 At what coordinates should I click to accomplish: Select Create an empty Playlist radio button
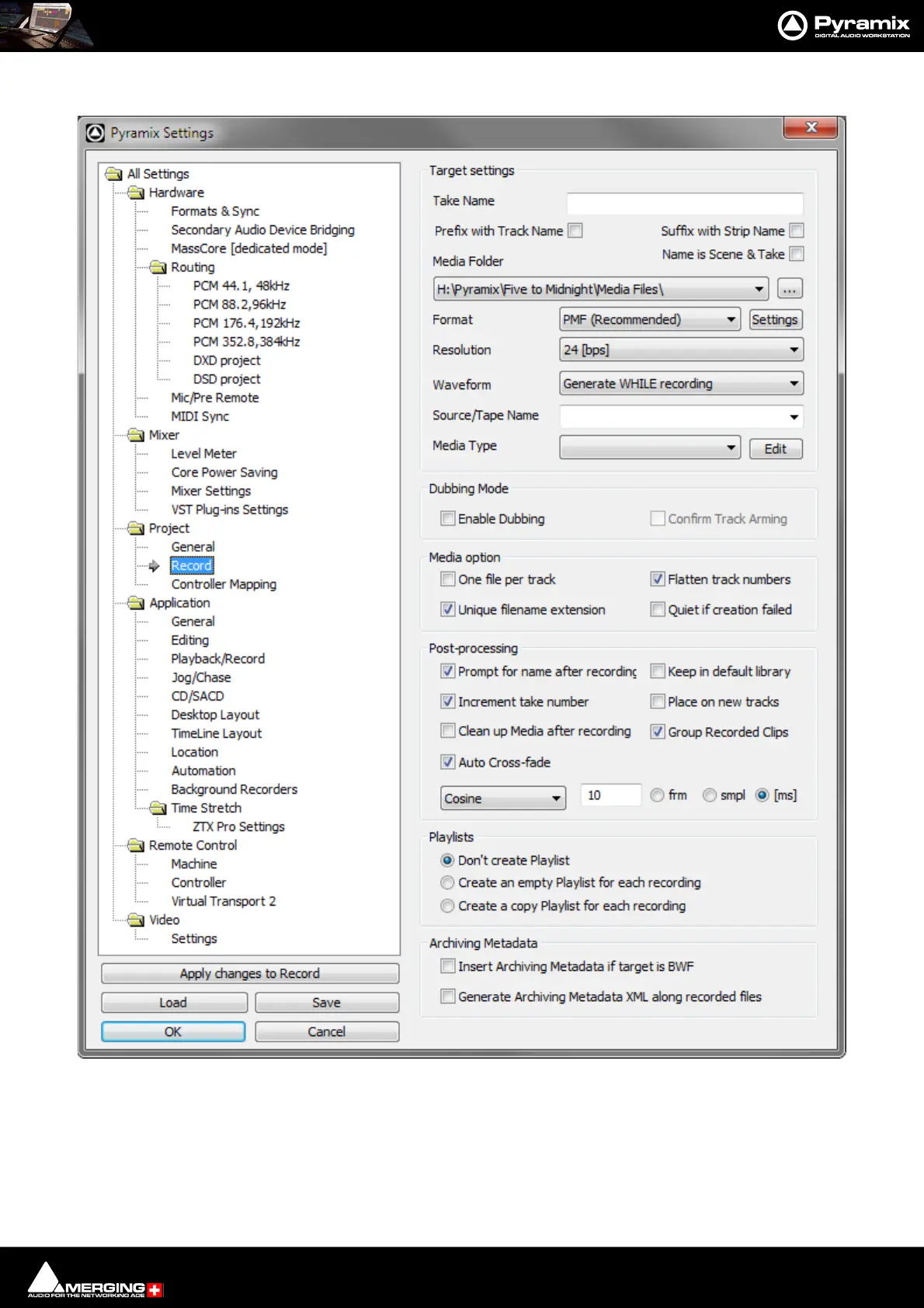tap(447, 883)
